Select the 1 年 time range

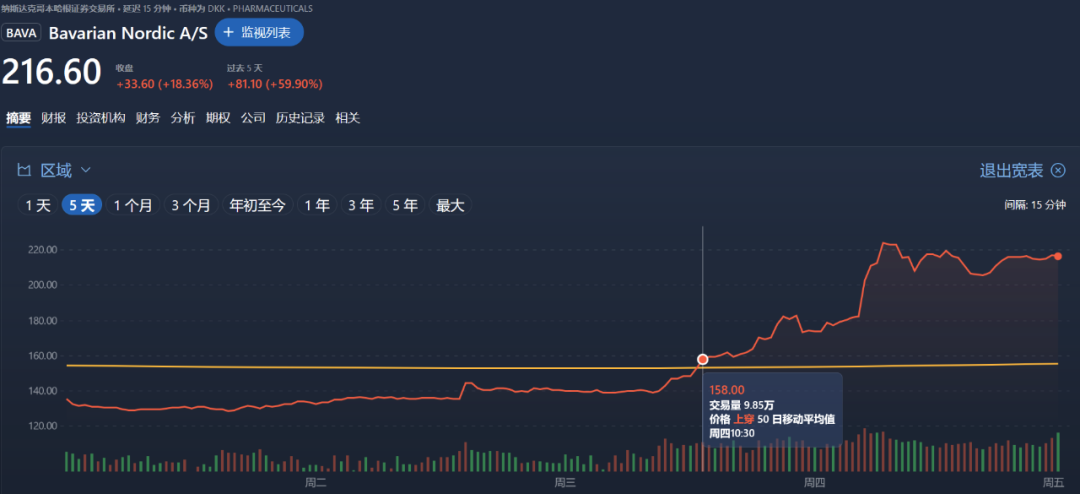coord(317,205)
